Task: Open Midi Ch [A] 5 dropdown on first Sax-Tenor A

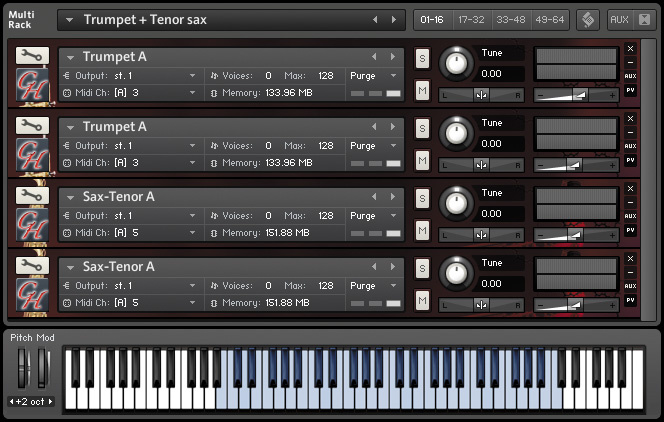Action: 192,233
